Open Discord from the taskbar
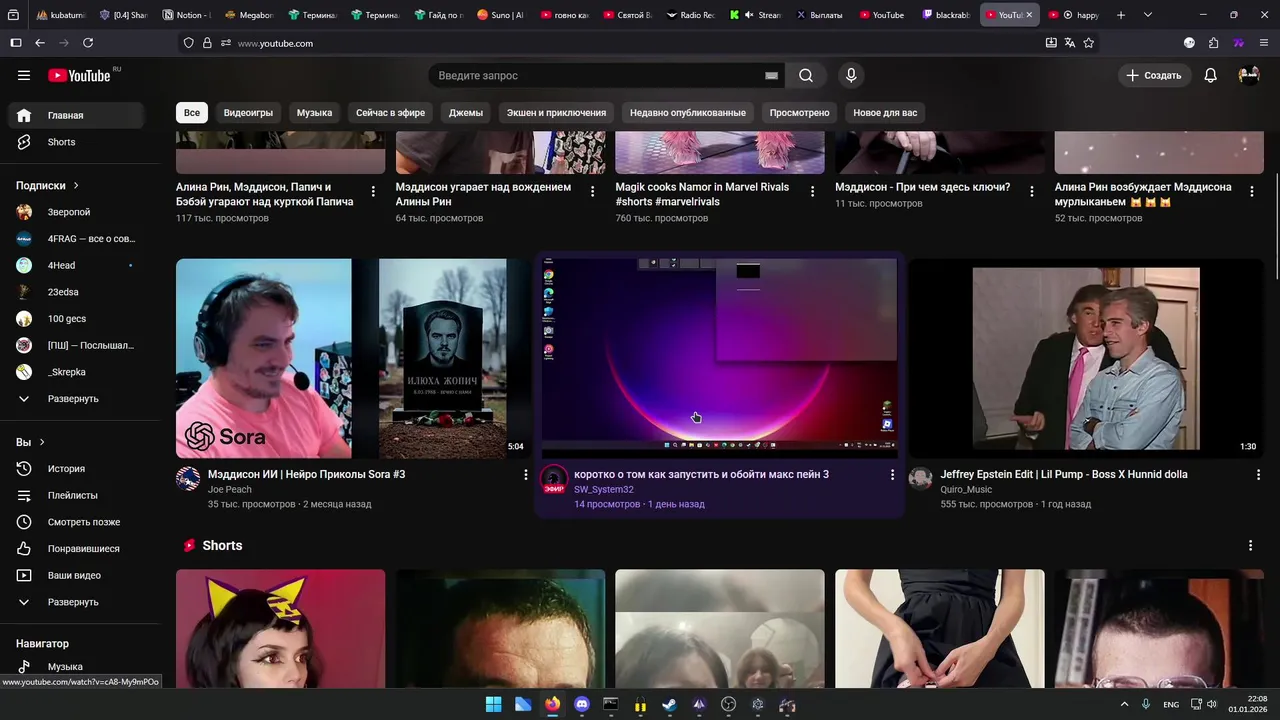 pos(582,705)
